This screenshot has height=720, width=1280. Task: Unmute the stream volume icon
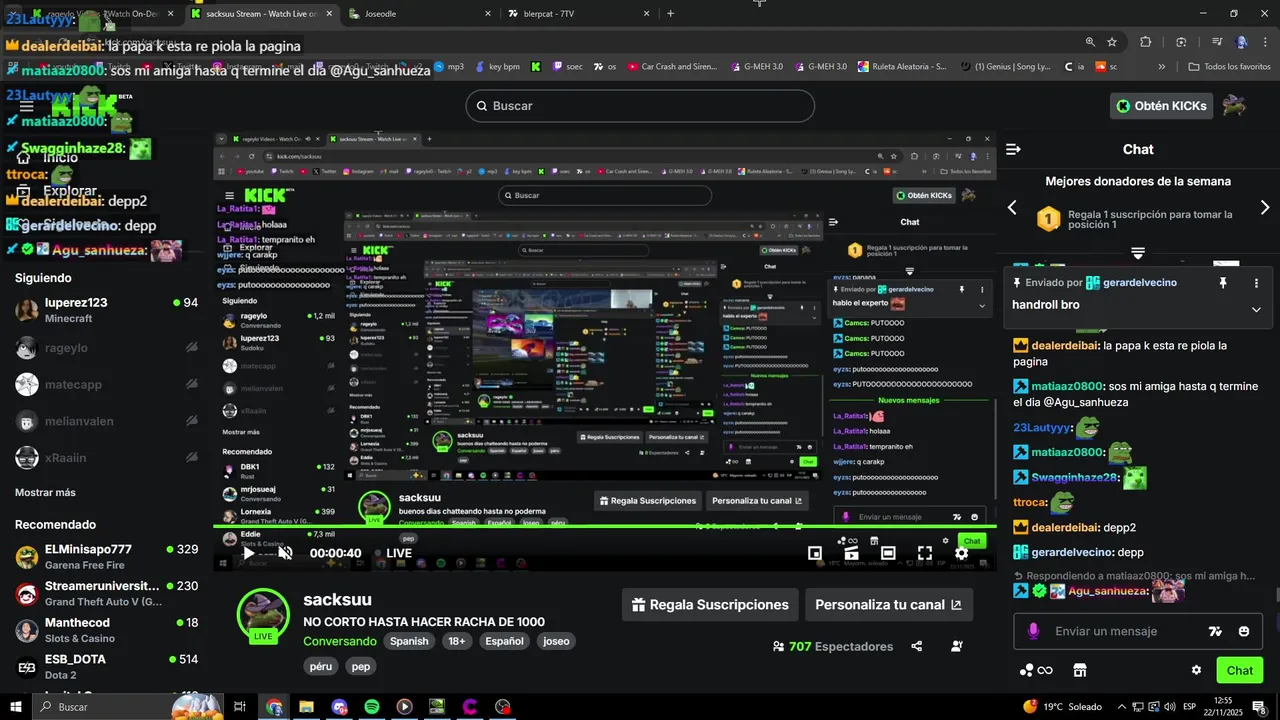(285, 553)
